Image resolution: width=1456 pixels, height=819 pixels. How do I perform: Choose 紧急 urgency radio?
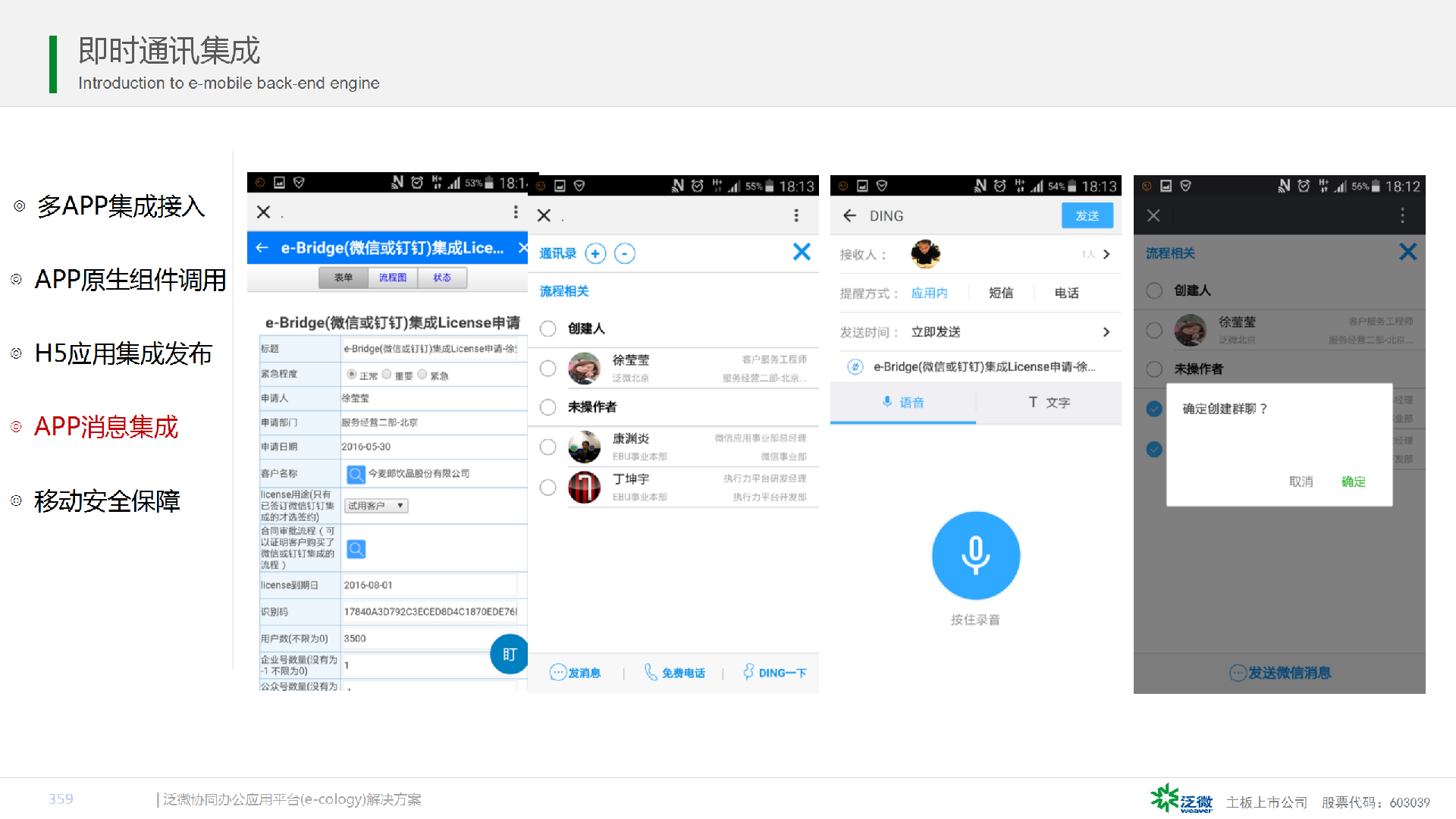click(422, 375)
